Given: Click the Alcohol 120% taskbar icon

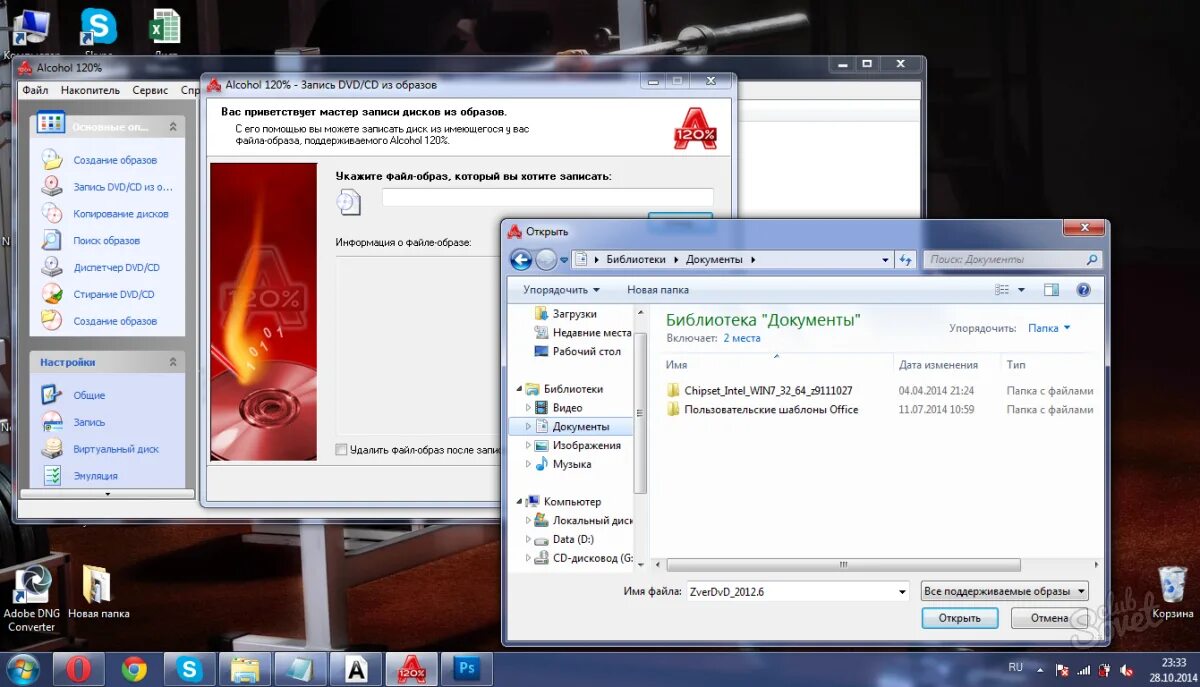Looking at the screenshot, I should point(411,669).
